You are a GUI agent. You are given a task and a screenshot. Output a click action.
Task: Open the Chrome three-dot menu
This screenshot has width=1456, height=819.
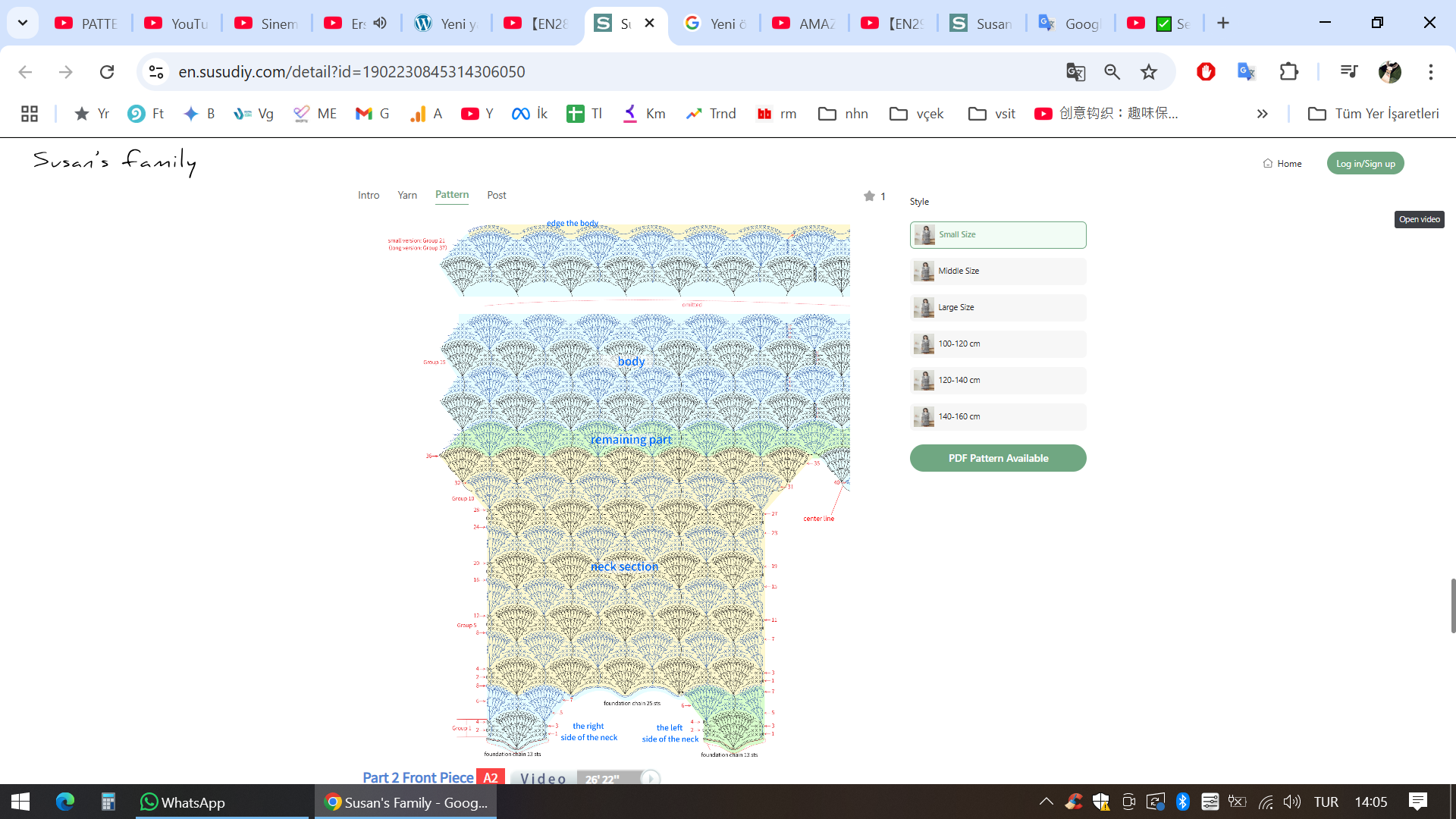[x=1430, y=72]
